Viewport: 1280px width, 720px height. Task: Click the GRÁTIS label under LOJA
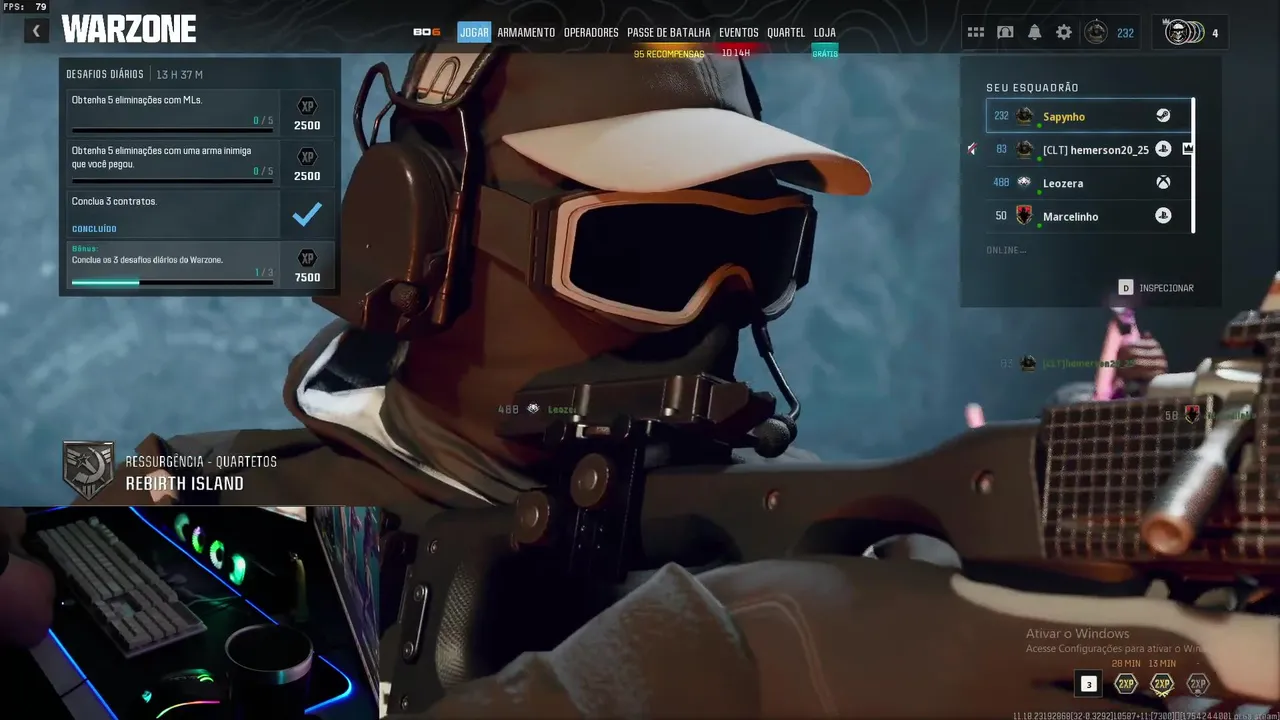[825, 54]
